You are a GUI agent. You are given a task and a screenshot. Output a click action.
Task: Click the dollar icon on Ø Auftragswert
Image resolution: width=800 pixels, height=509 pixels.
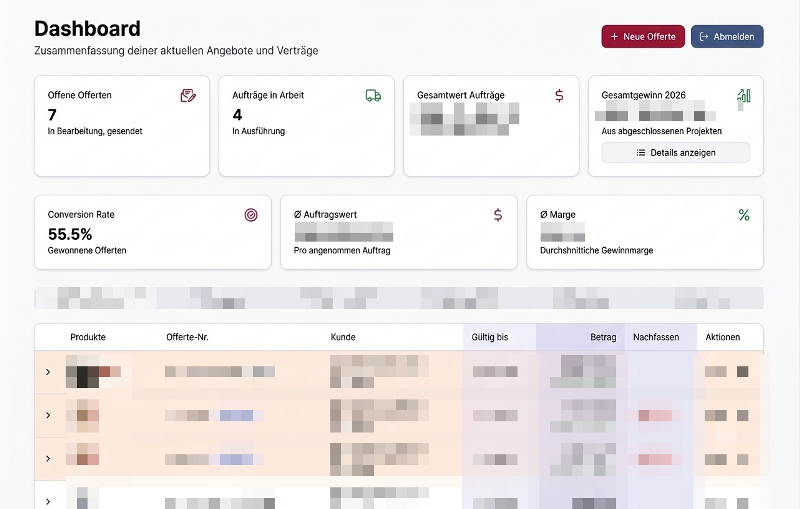(x=498, y=215)
